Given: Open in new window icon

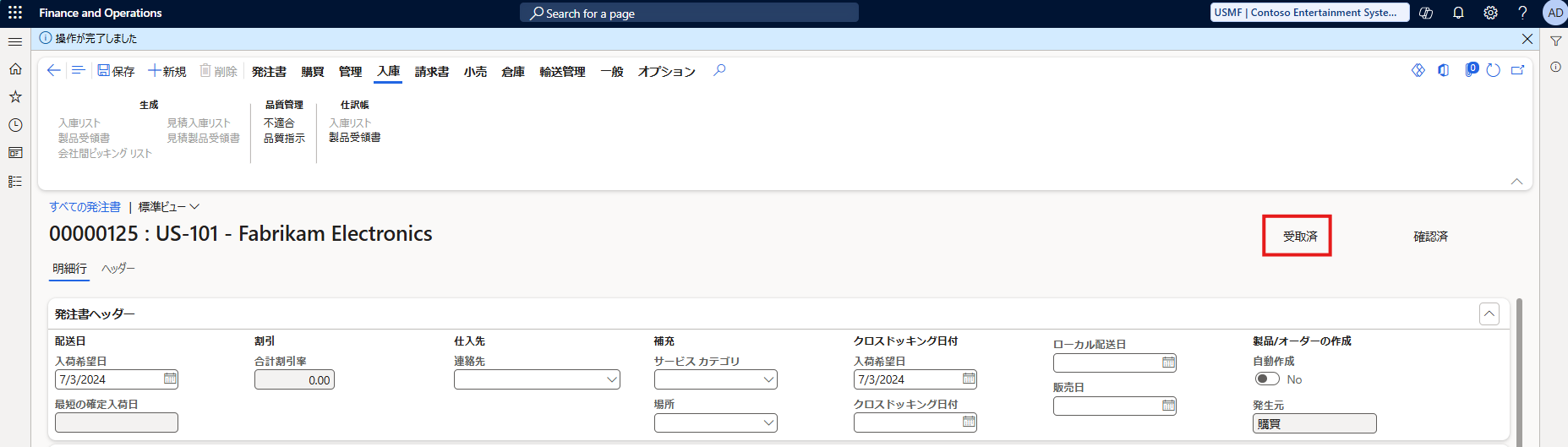Looking at the screenshot, I should click(x=1518, y=70).
